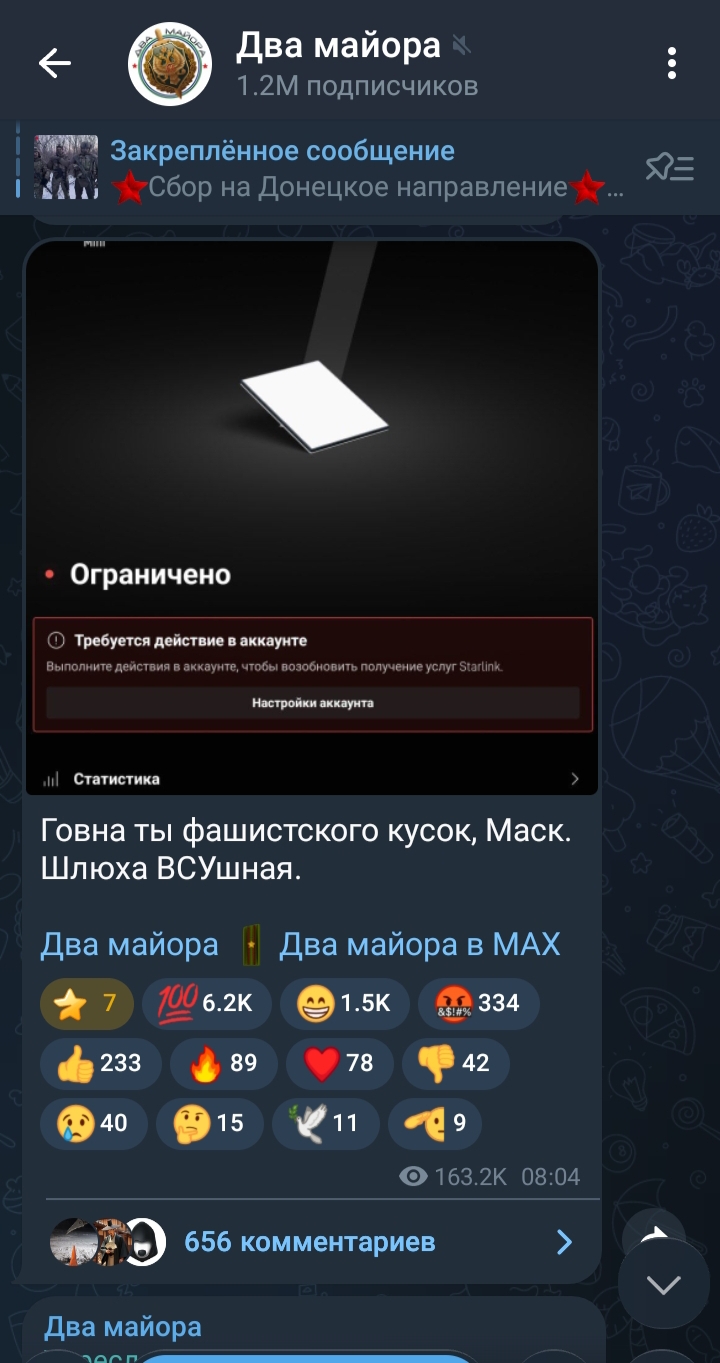Follow the Два майора в MAX link
720x1363 pixels.
419,944
